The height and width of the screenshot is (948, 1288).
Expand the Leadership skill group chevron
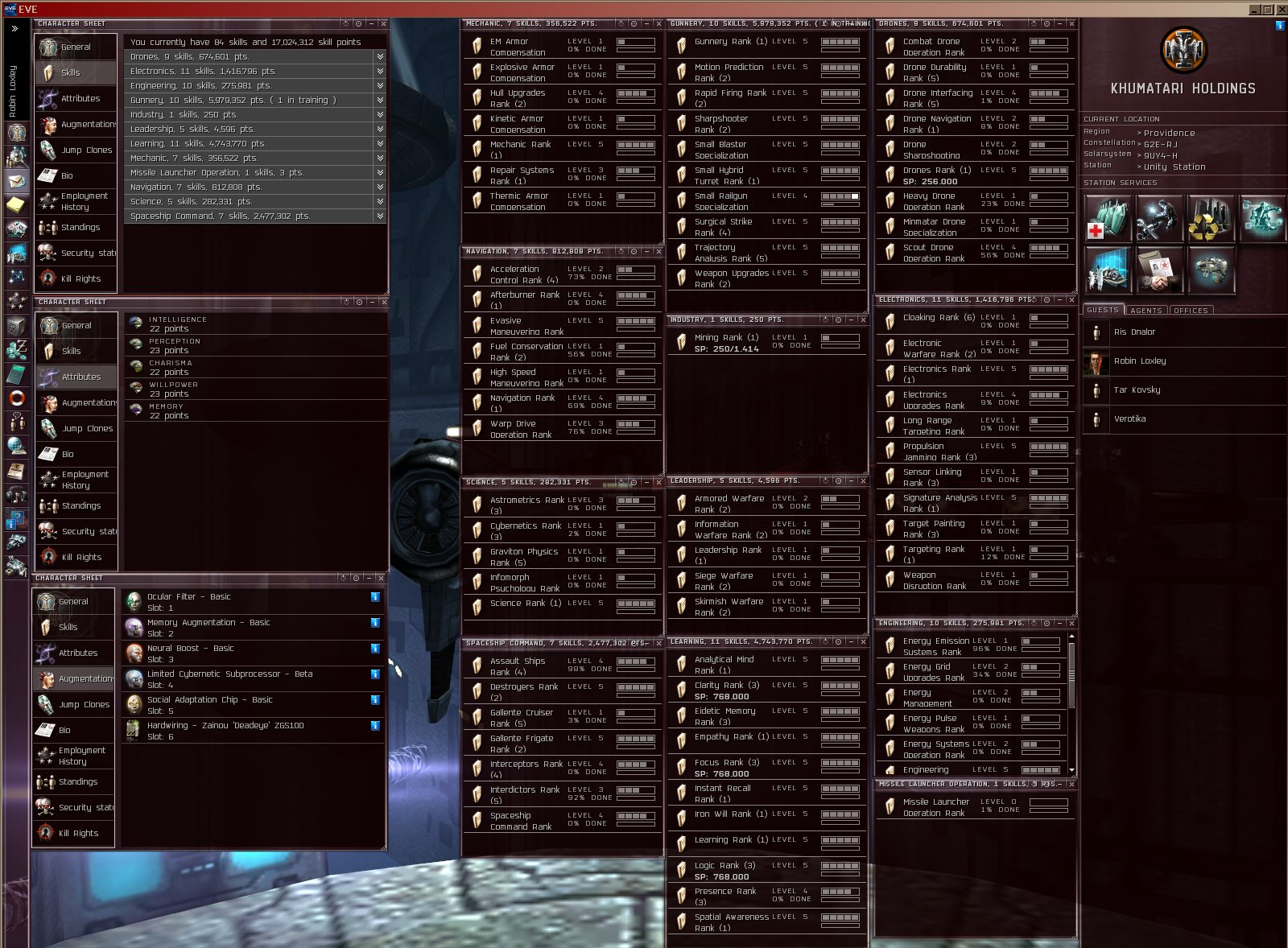coord(380,130)
